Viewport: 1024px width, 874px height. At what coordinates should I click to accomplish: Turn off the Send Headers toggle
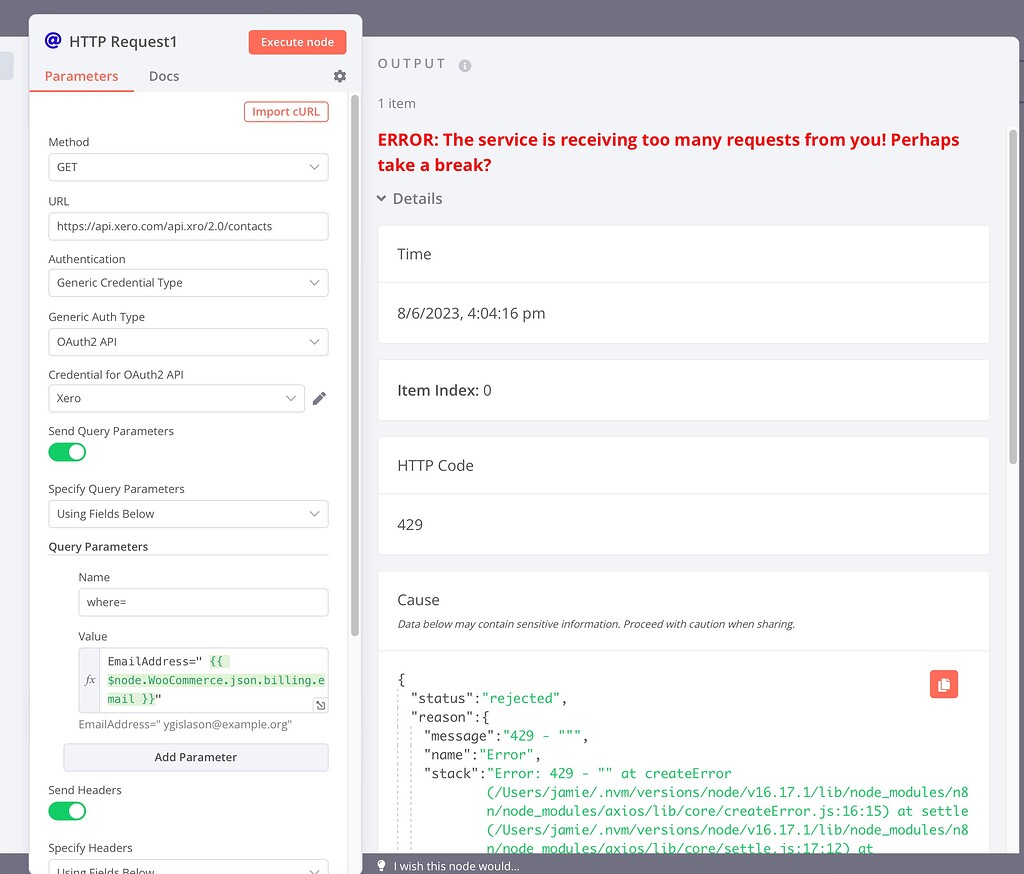pos(66,811)
